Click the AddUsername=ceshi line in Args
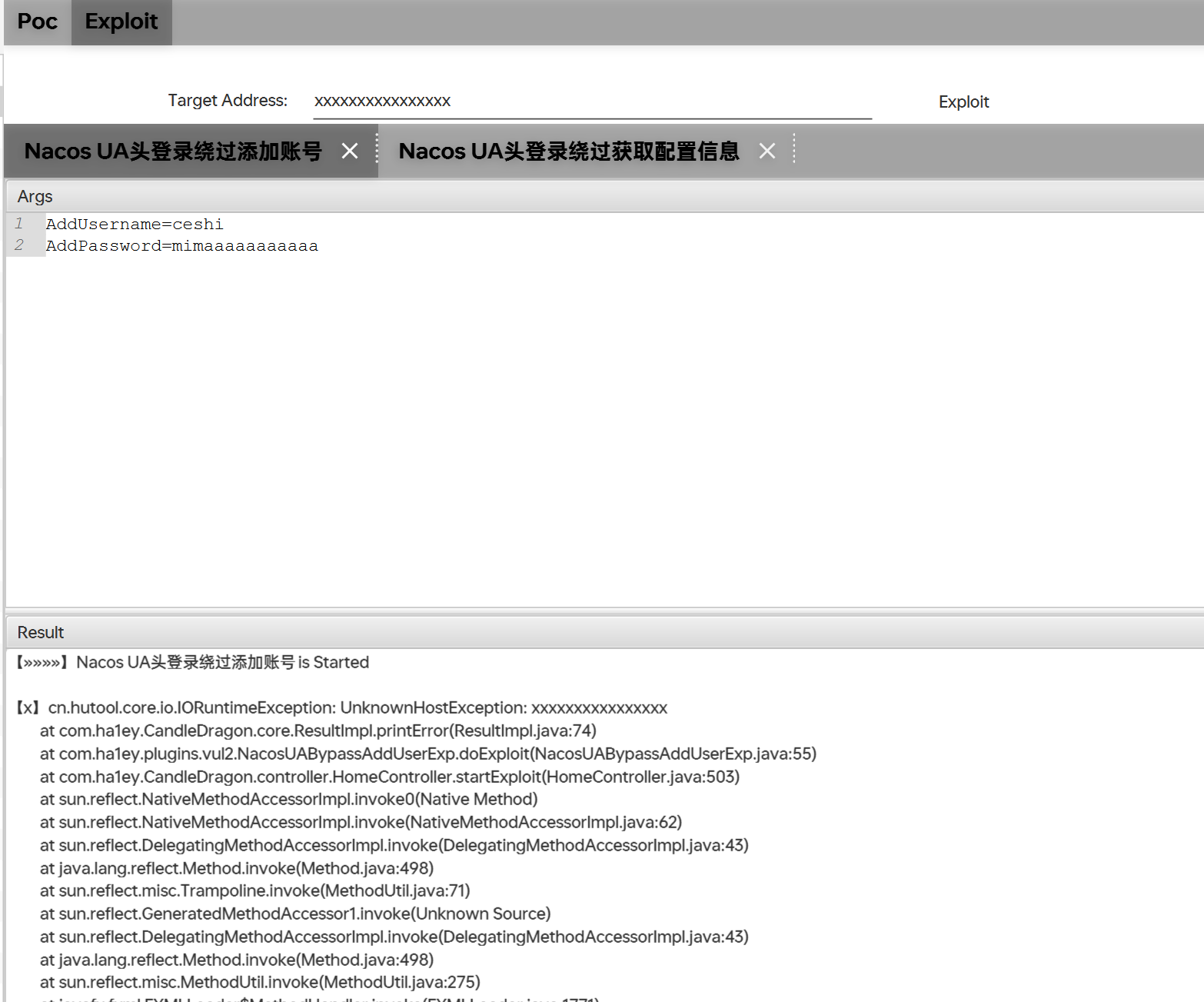Screen dimensions: 1204x1002 [135, 224]
